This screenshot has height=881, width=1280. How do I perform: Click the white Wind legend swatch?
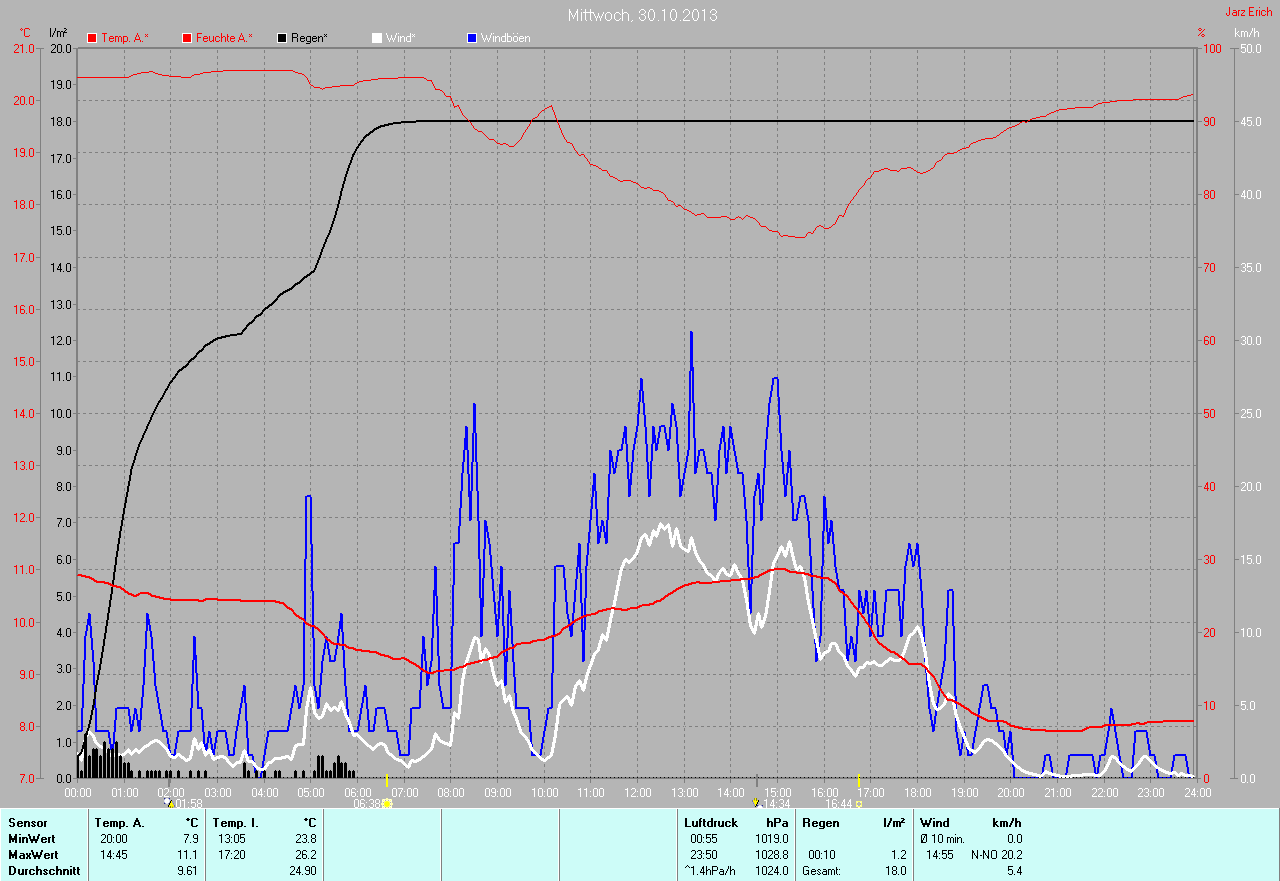[x=377, y=38]
